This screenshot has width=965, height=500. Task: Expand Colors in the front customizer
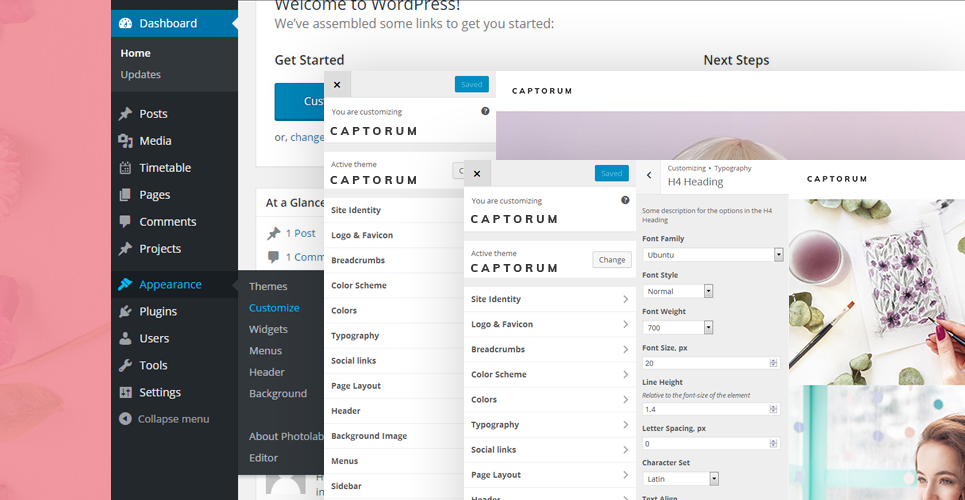(x=550, y=400)
